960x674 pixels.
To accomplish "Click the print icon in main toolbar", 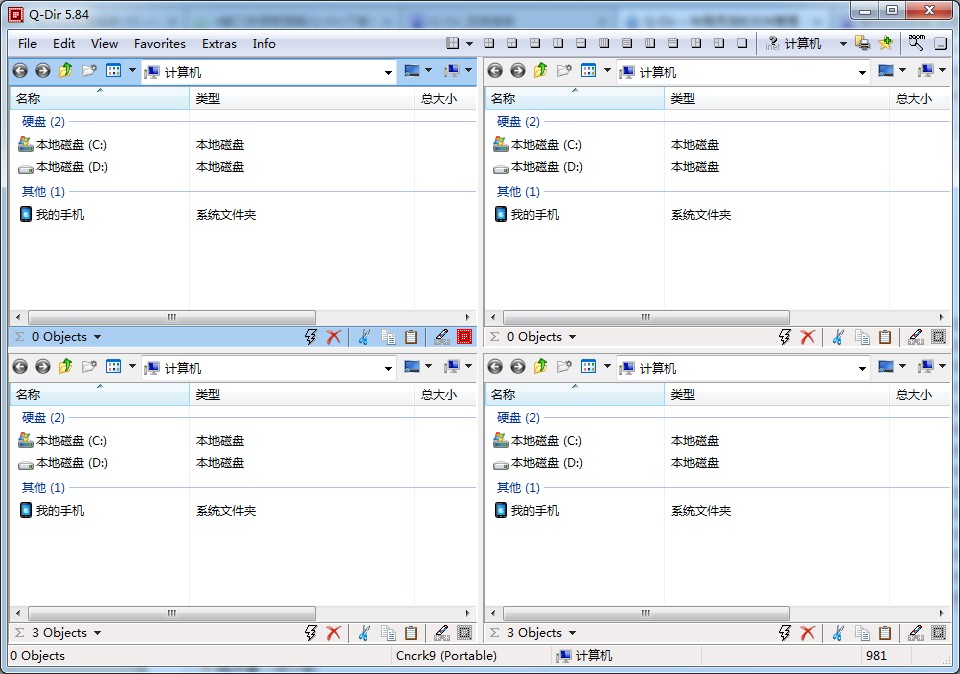I will [x=863, y=43].
